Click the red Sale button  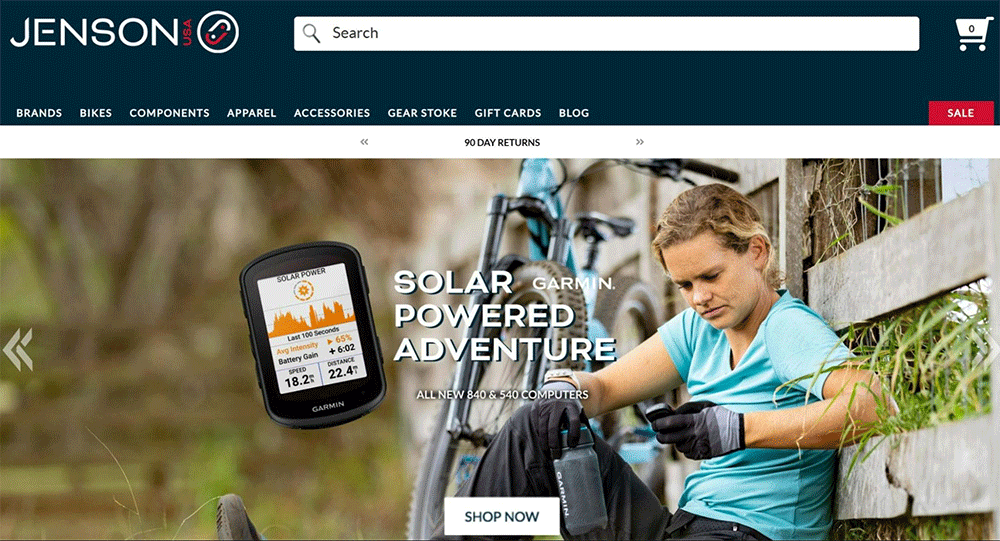click(x=960, y=113)
